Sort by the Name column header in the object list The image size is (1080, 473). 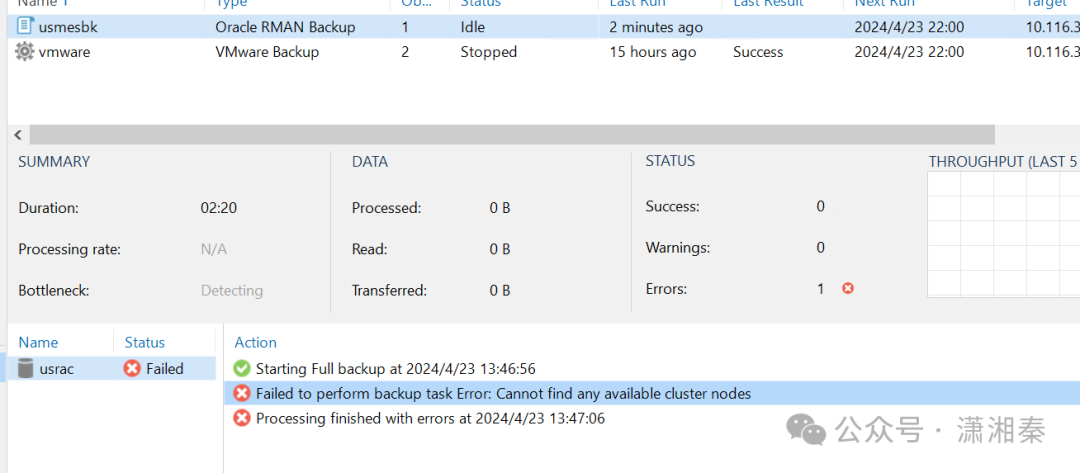[38, 342]
